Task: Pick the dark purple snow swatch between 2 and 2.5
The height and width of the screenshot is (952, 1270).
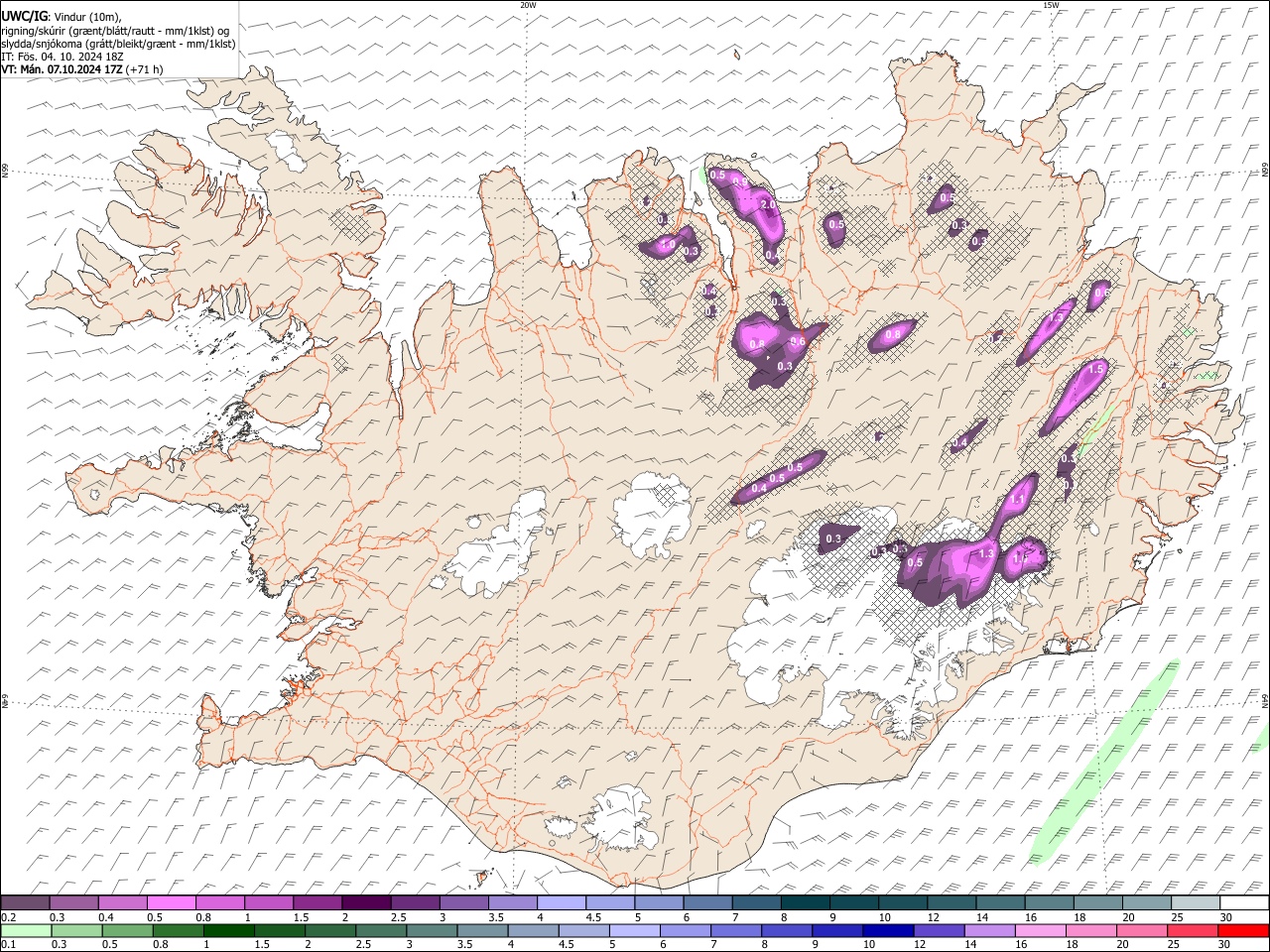Action: pyautogui.click(x=366, y=903)
